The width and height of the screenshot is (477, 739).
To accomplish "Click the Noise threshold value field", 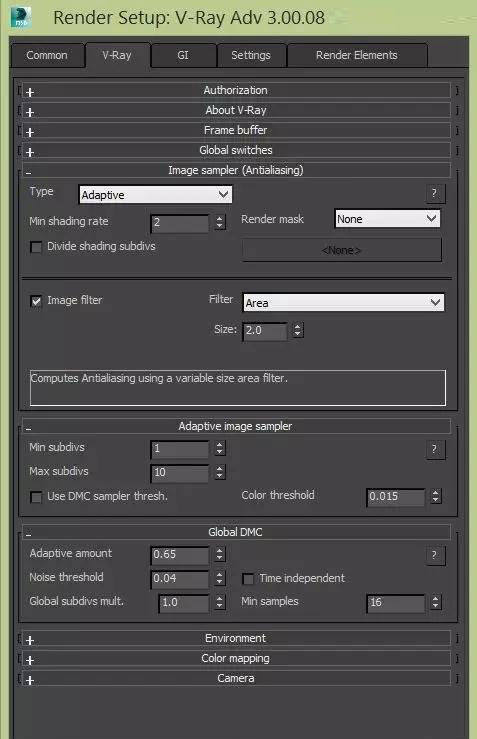I will [180, 579].
